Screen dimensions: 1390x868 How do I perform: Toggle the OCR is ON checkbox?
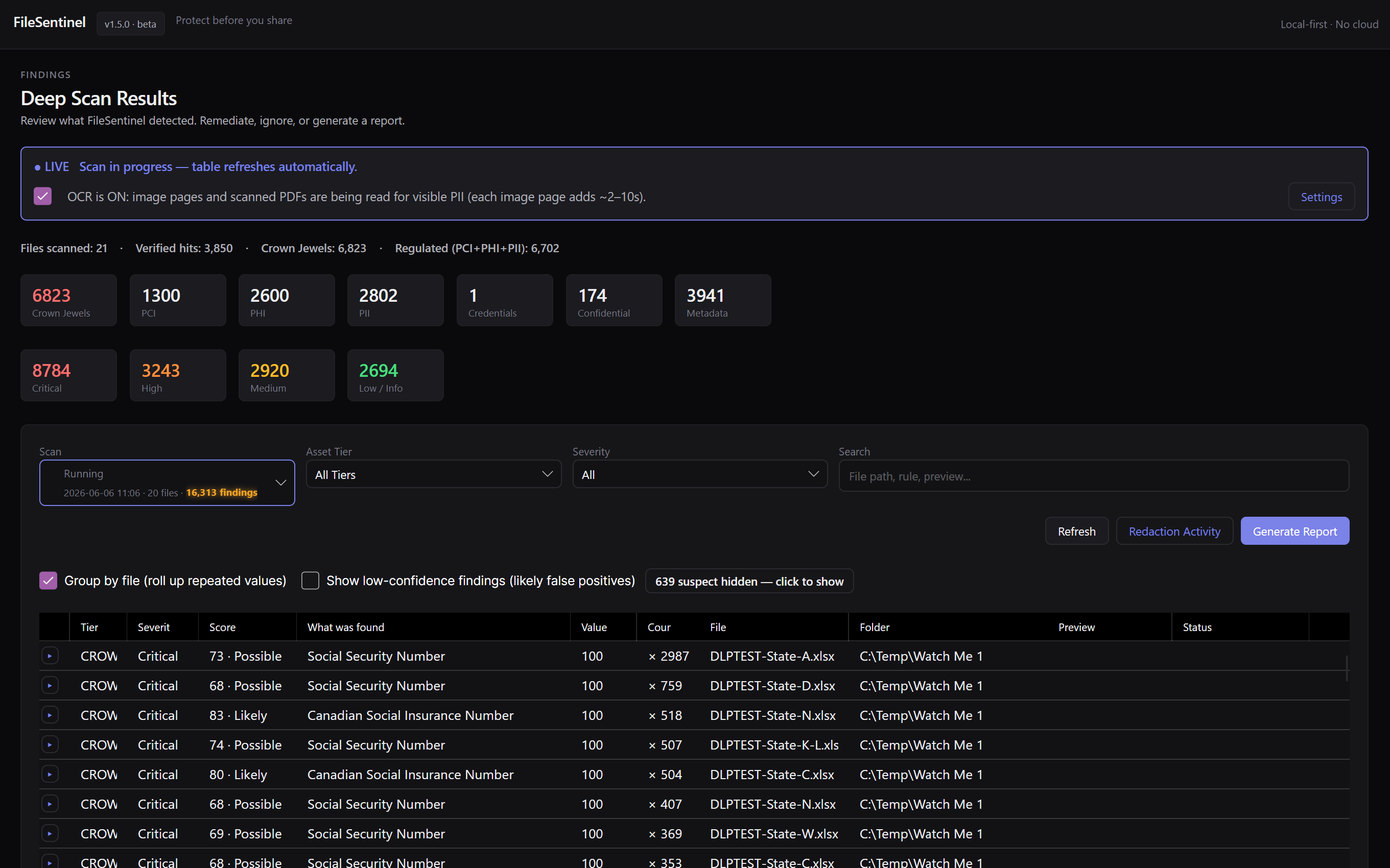click(x=43, y=197)
